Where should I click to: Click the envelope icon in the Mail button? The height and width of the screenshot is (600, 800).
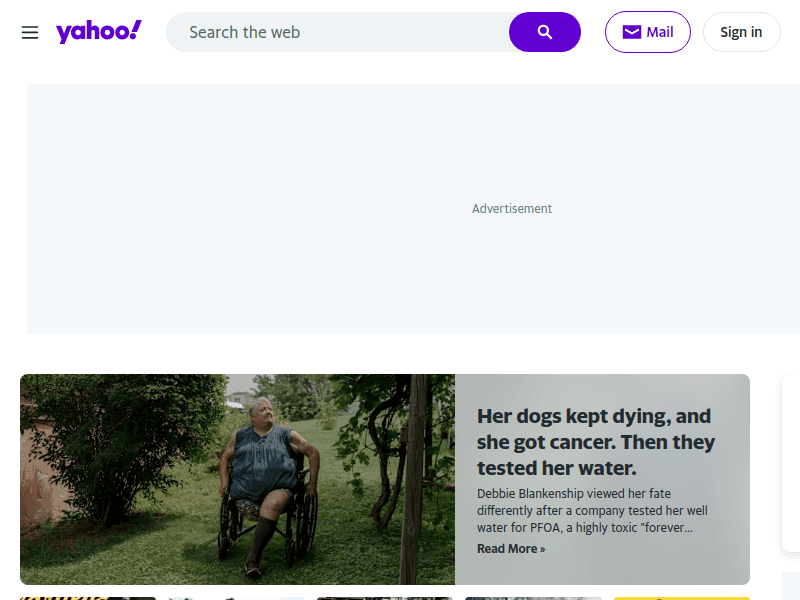point(631,32)
